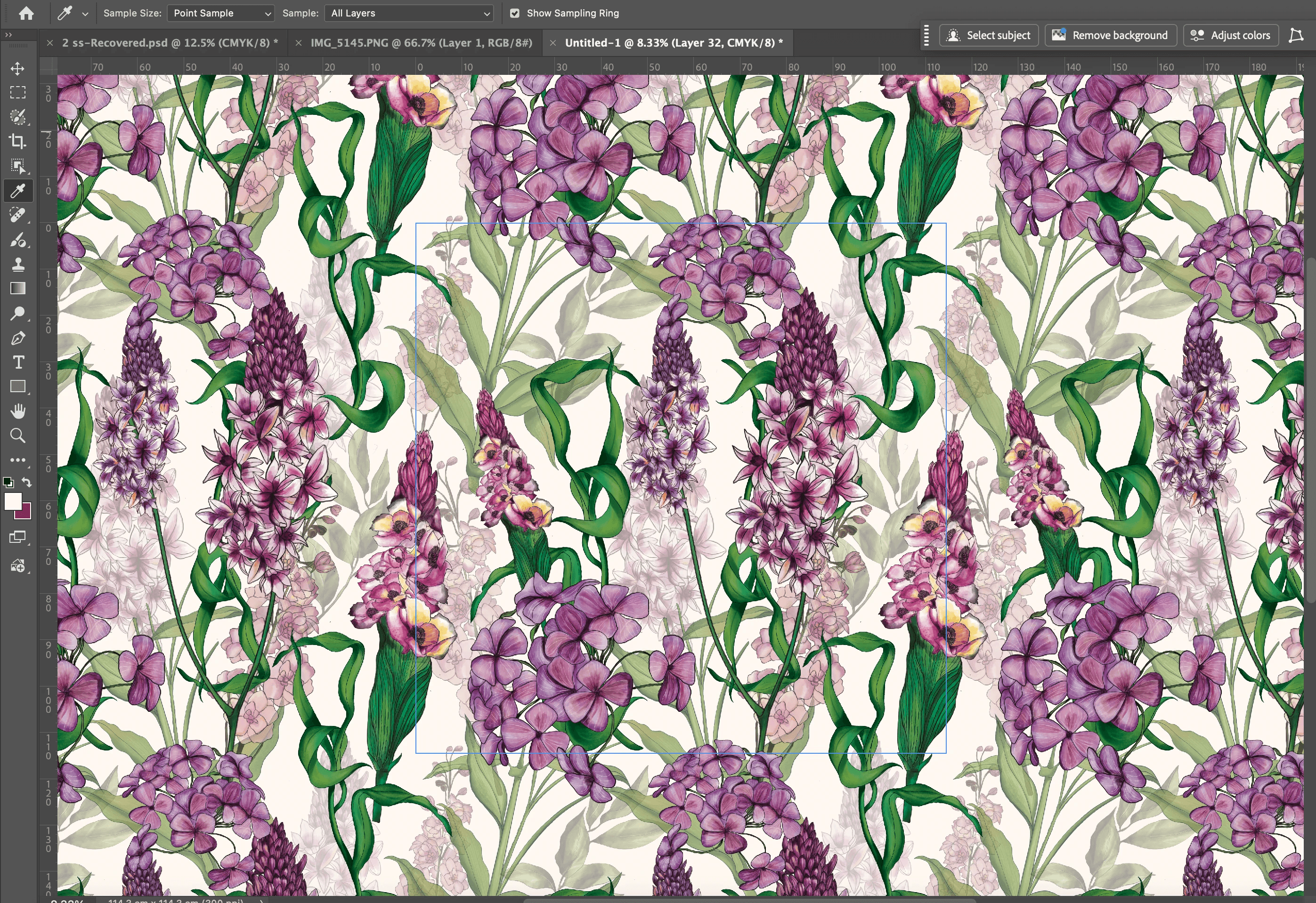This screenshot has height=903, width=1316.
Task: Click the Adjust colors button
Action: (x=1230, y=35)
